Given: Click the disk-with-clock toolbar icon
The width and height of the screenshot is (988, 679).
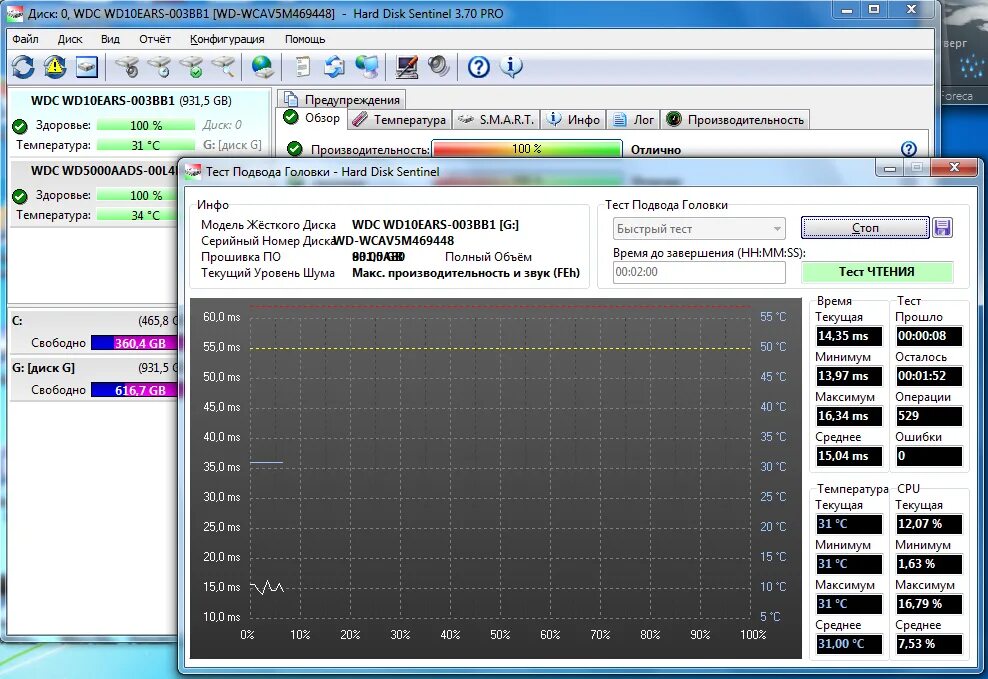Looking at the screenshot, I should click(x=159, y=66).
